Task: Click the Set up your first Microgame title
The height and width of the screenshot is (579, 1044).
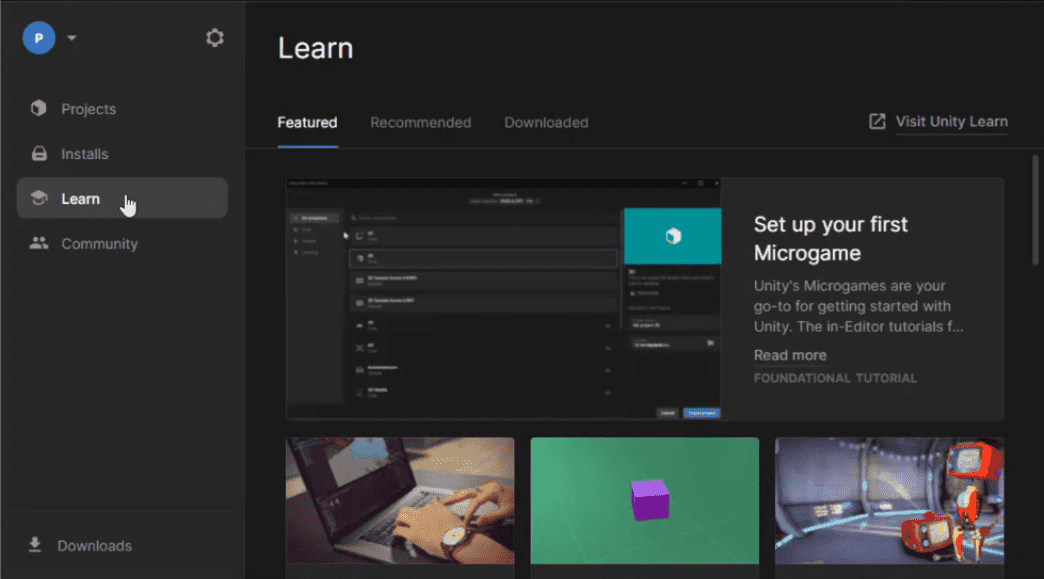Action: tap(830, 238)
